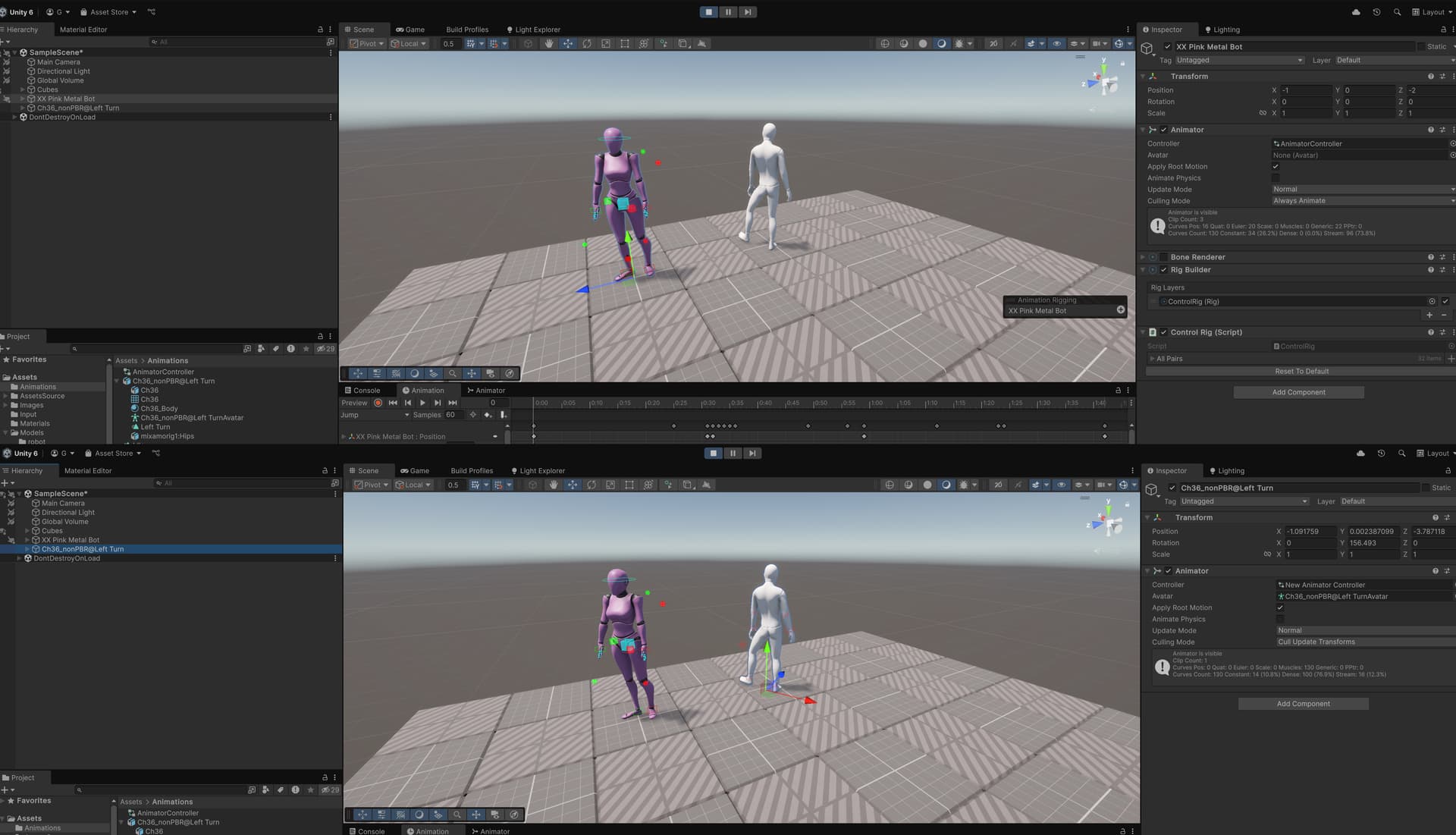
Task: Adjust the 0.5 grid opacity slider
Action: click(450, 43)
